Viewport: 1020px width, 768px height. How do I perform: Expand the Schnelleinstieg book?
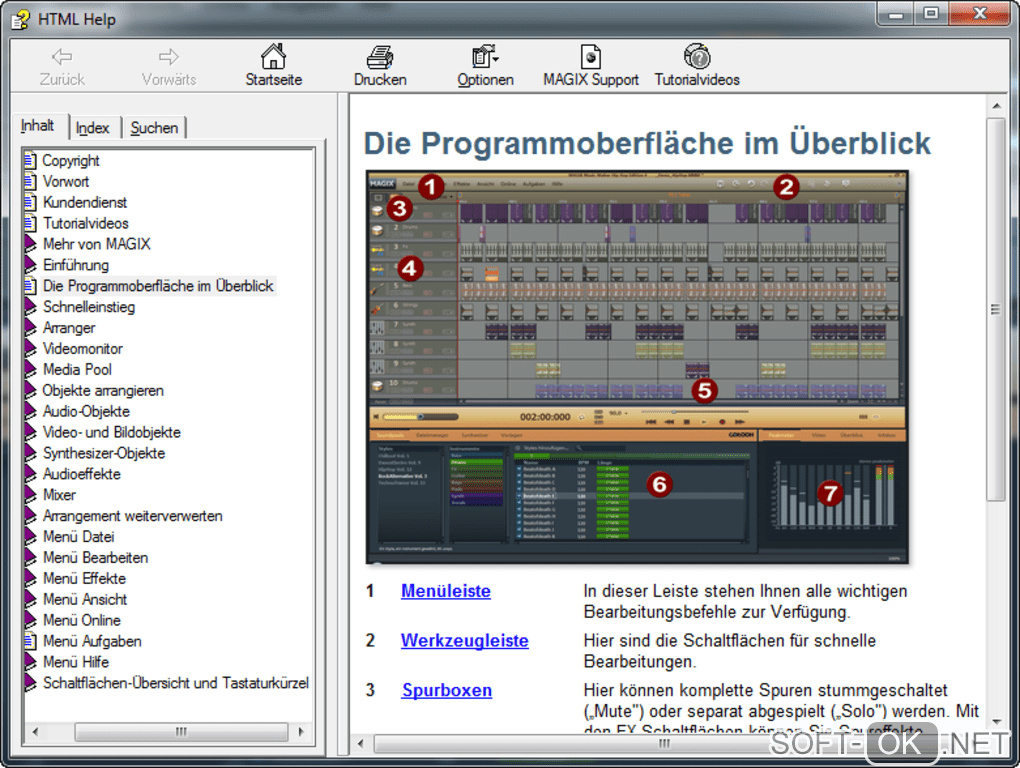tap(30, 307)
